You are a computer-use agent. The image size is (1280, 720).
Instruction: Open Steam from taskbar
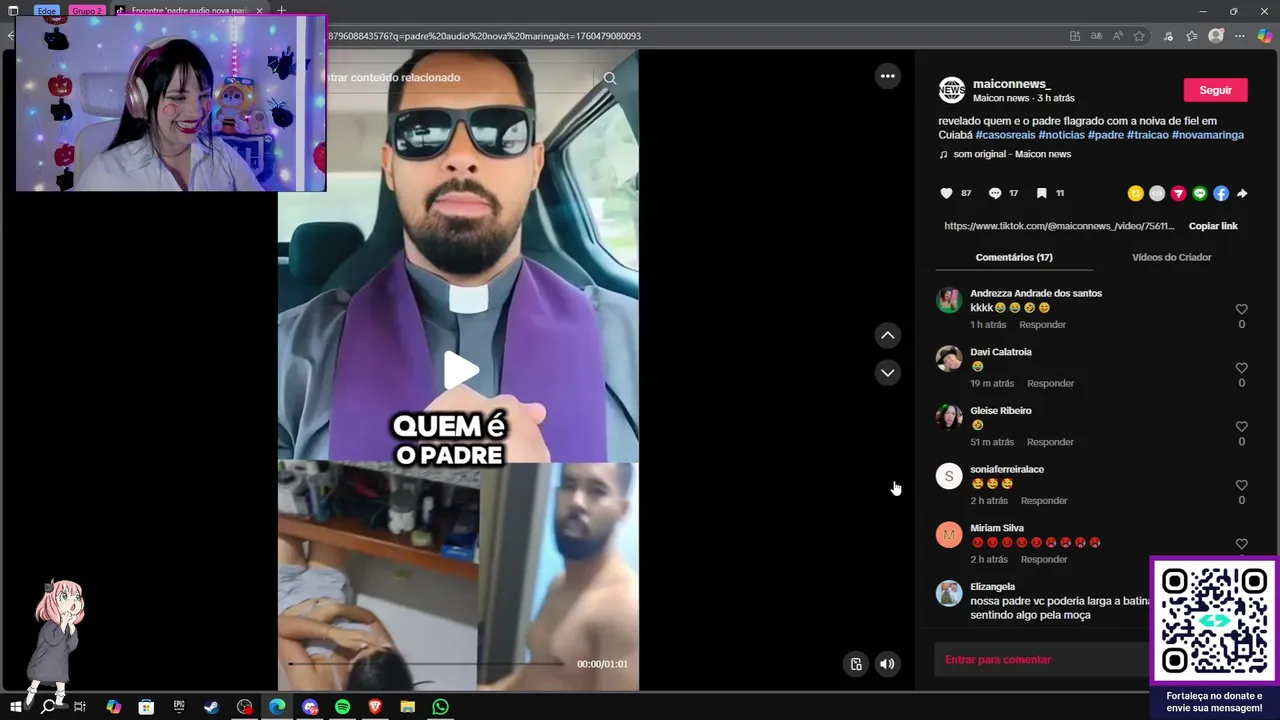(x=212, y=707)
